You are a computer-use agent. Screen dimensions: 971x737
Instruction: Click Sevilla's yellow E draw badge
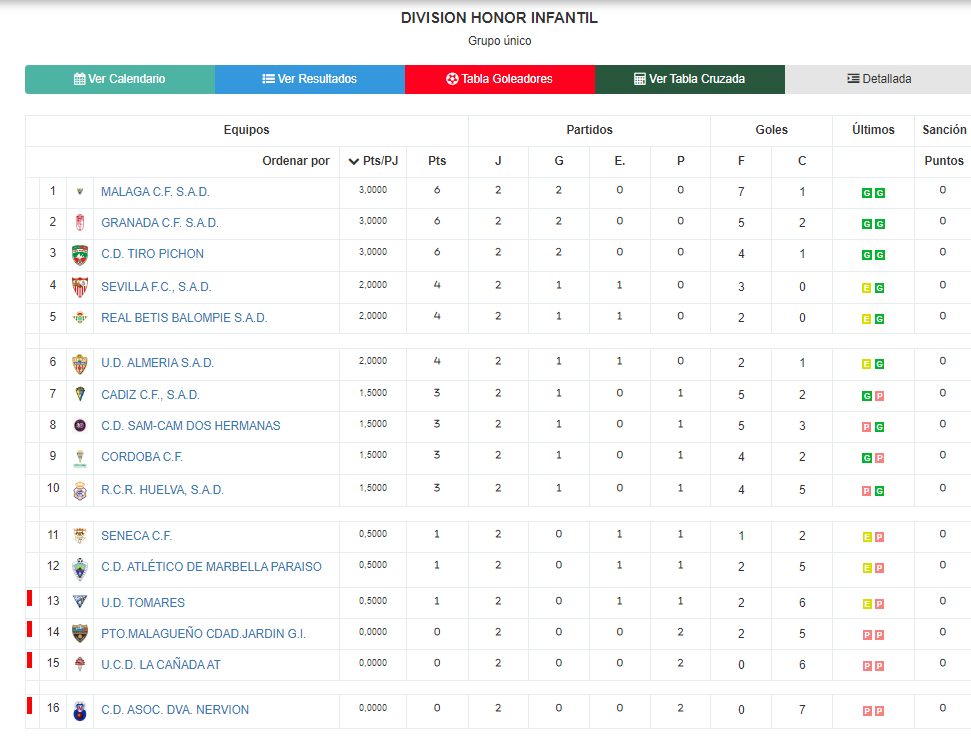866,288
